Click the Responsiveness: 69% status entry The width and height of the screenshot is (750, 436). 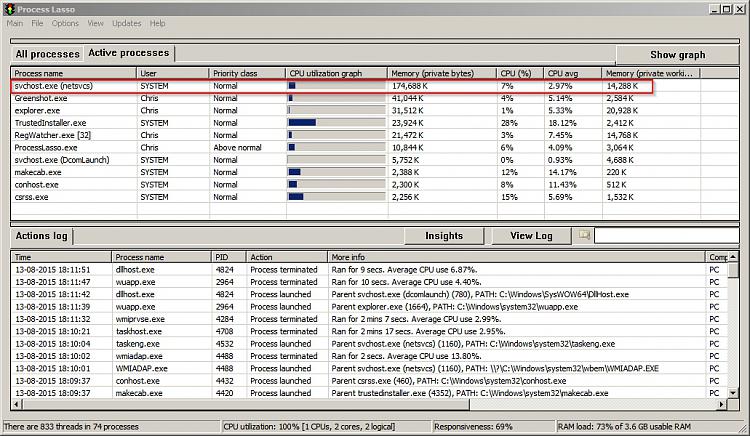coord(493,426)
